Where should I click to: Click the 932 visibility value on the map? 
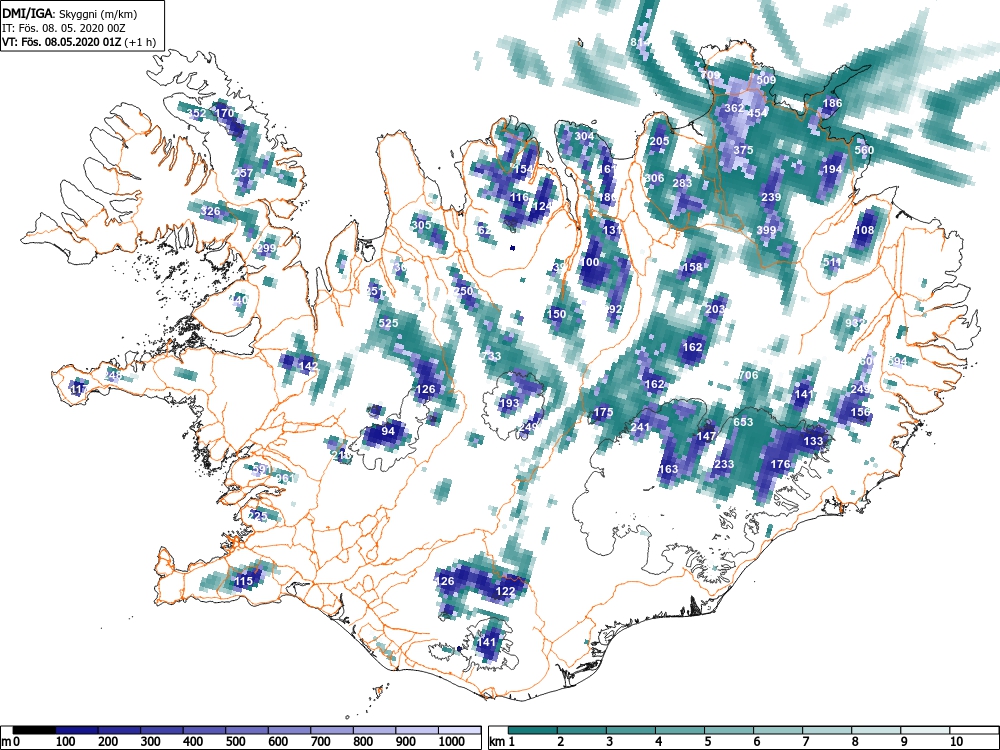(855, 323)
